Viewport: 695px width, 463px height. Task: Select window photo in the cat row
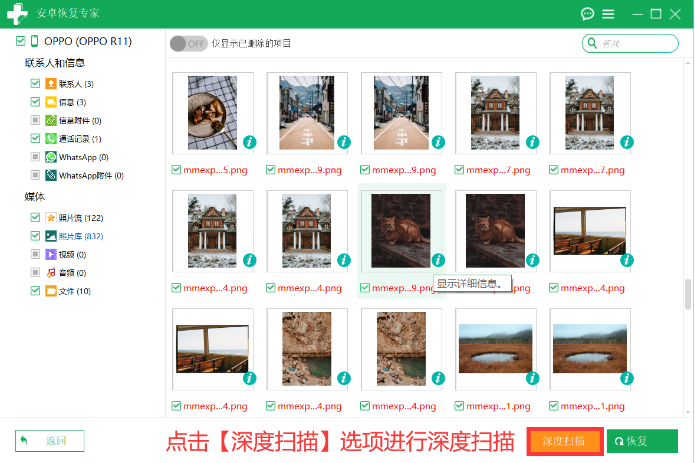tap(590, 231)
